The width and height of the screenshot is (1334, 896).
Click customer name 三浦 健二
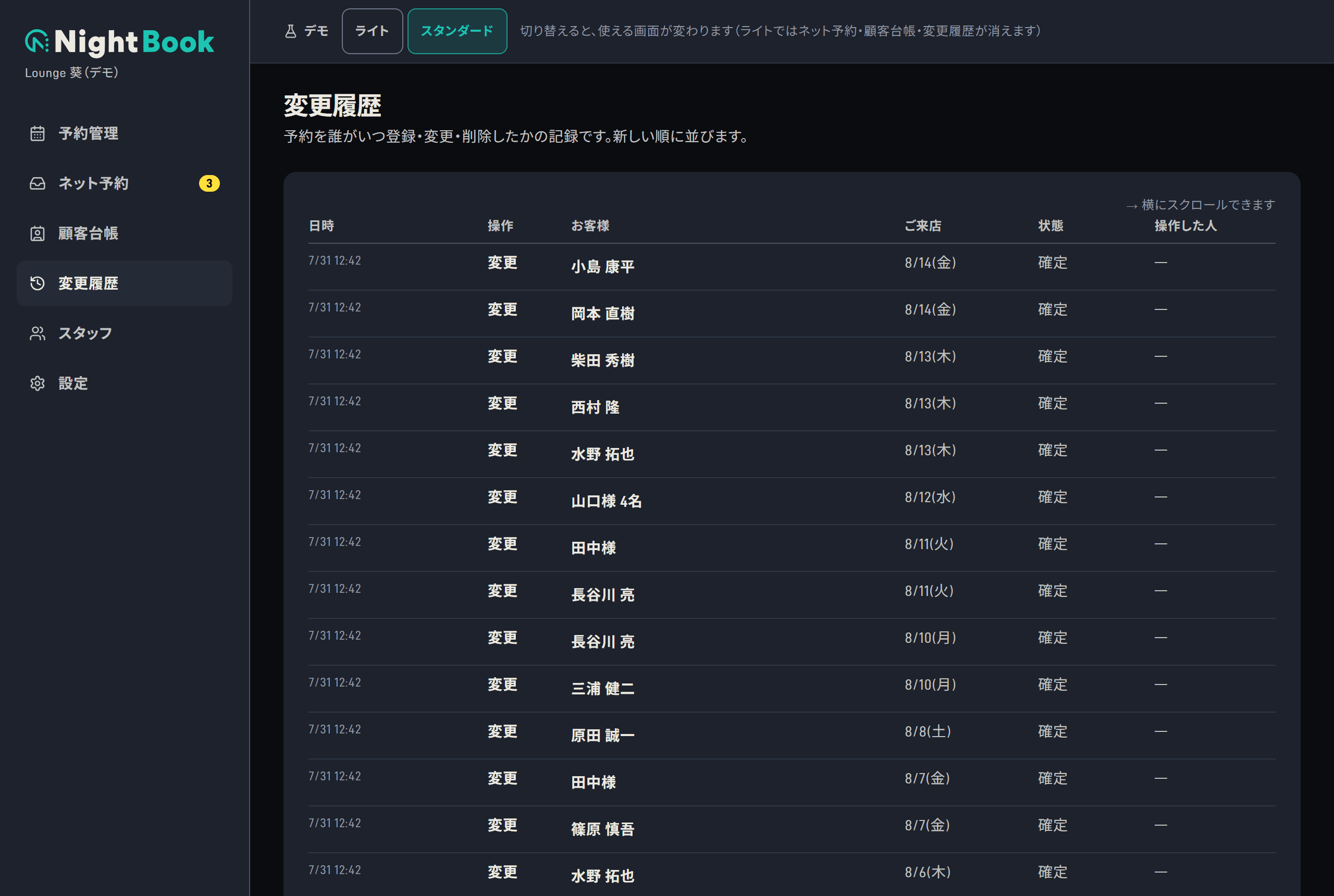[x=602, y=689]
